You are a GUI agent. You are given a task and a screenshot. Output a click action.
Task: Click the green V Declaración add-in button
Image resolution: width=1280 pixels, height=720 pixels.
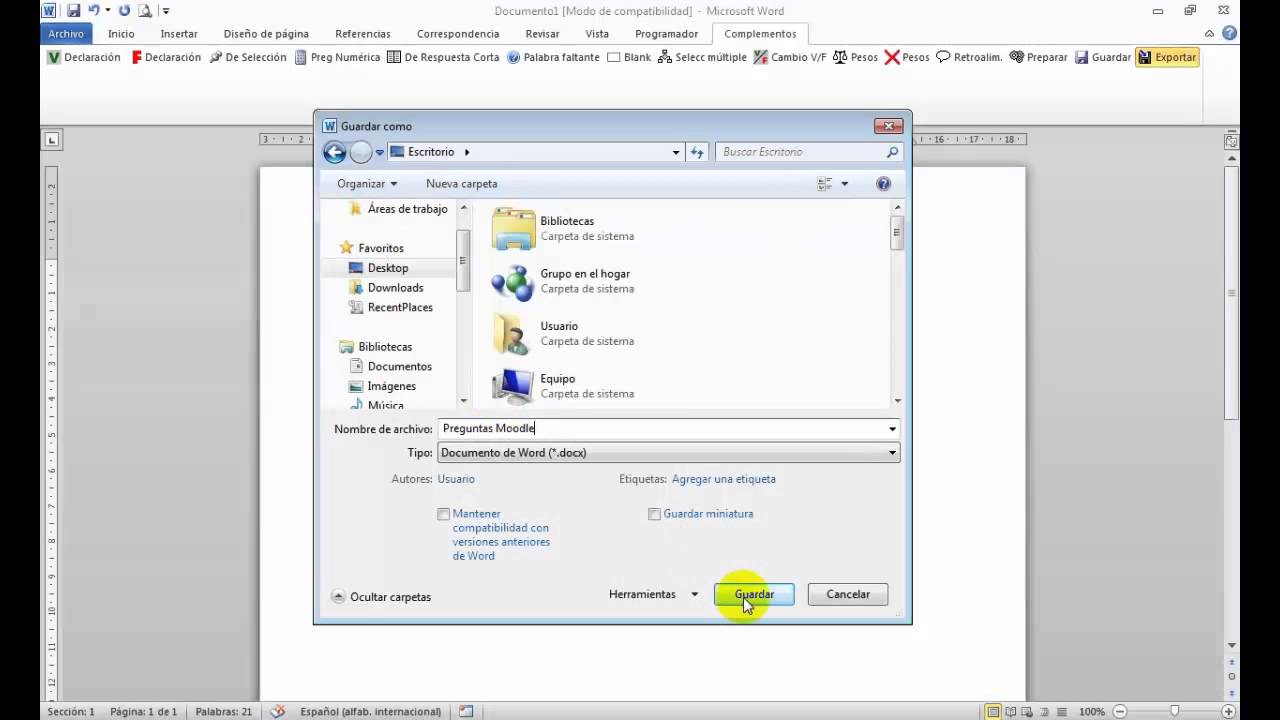tap(84, 57)
